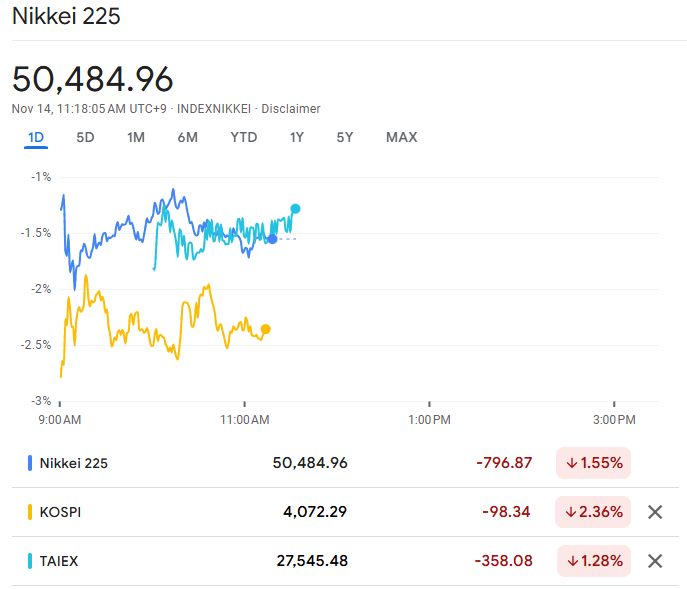Click the yellow KOSPI color marker
This screenshot has height=589, width=687.
(30, 512)
